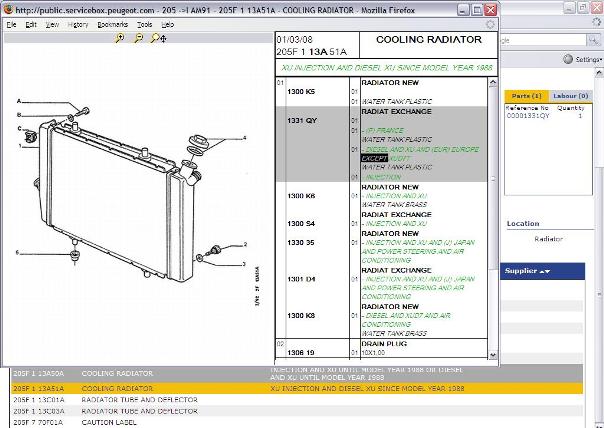Open the 205F 1 13C01A RADIATOR TUBE AND DEFLECTOR row
The width and height of the screenshot is (604, 428).
(297, 400)
